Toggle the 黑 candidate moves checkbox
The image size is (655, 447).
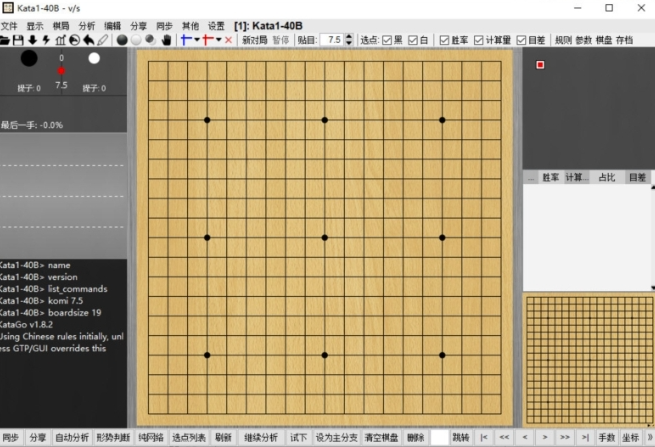(387, 40)
